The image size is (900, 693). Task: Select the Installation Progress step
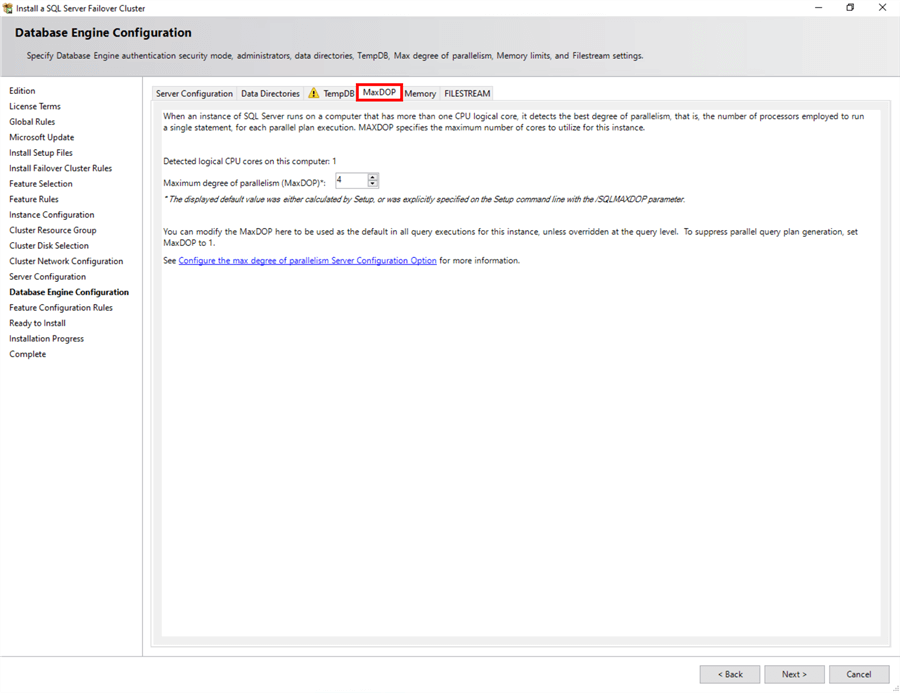click(46, 339)
